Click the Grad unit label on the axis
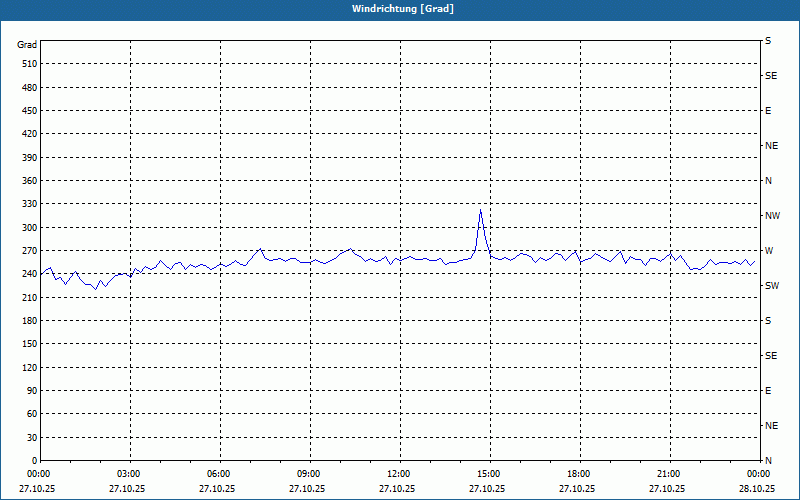Screen dimensions: 800x500 (27, 45)
